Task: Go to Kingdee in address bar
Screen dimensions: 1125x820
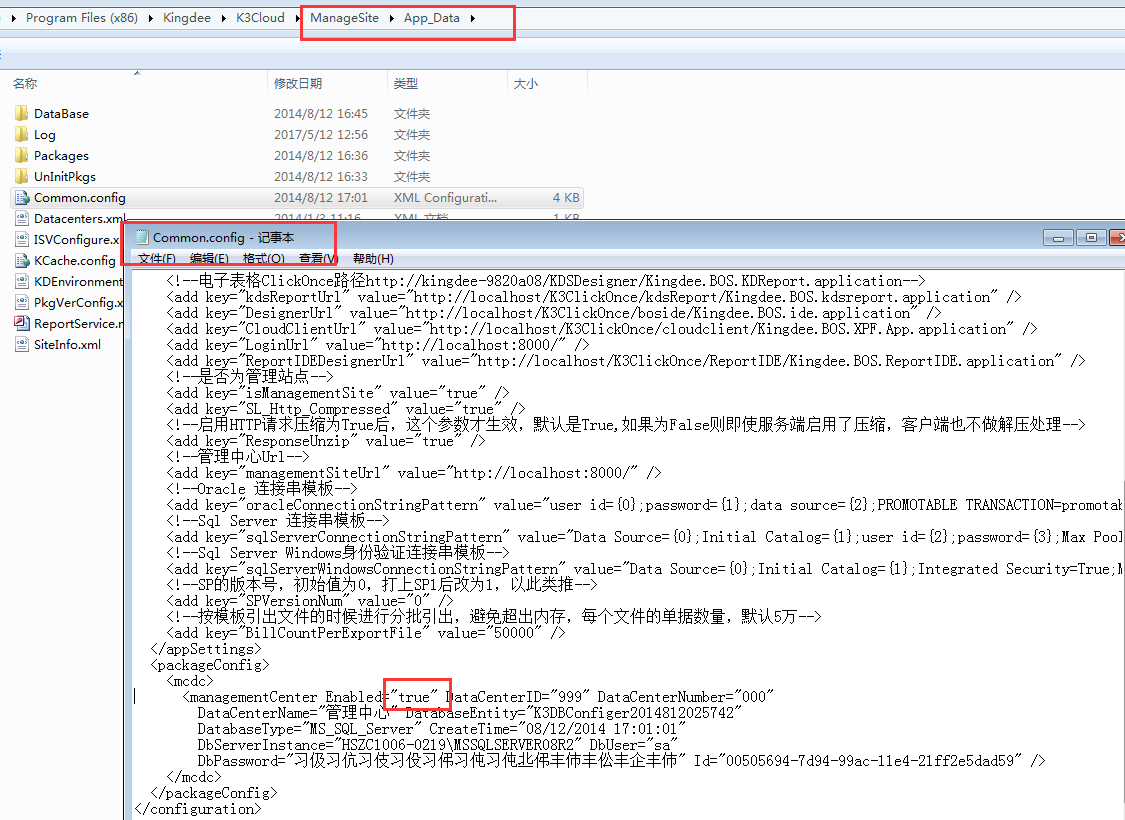Action: click(187, 18)
